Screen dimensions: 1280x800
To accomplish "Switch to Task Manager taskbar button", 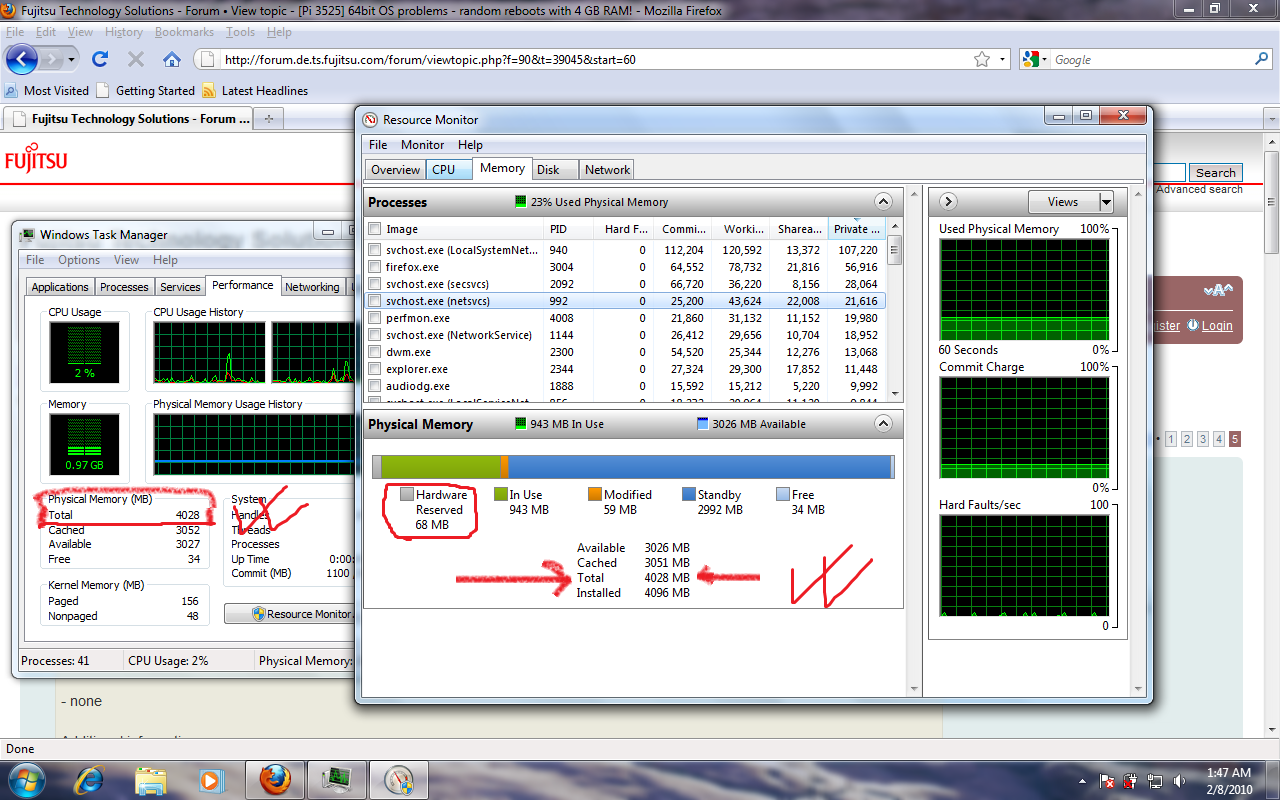I will pos(336,780).
